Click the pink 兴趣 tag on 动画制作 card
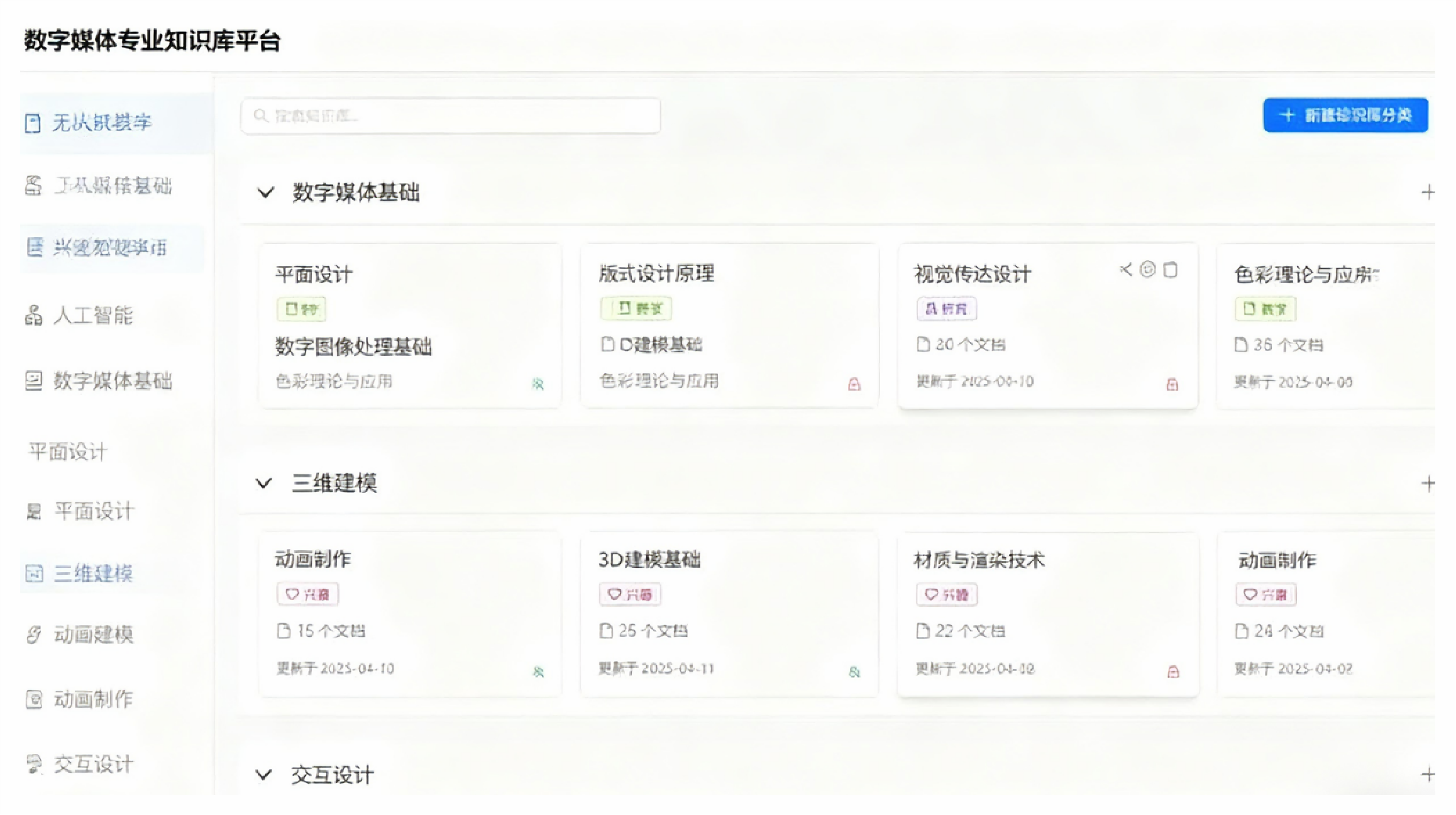The width and height of the screenshot is (1456, 815). (x=307, y=594)
